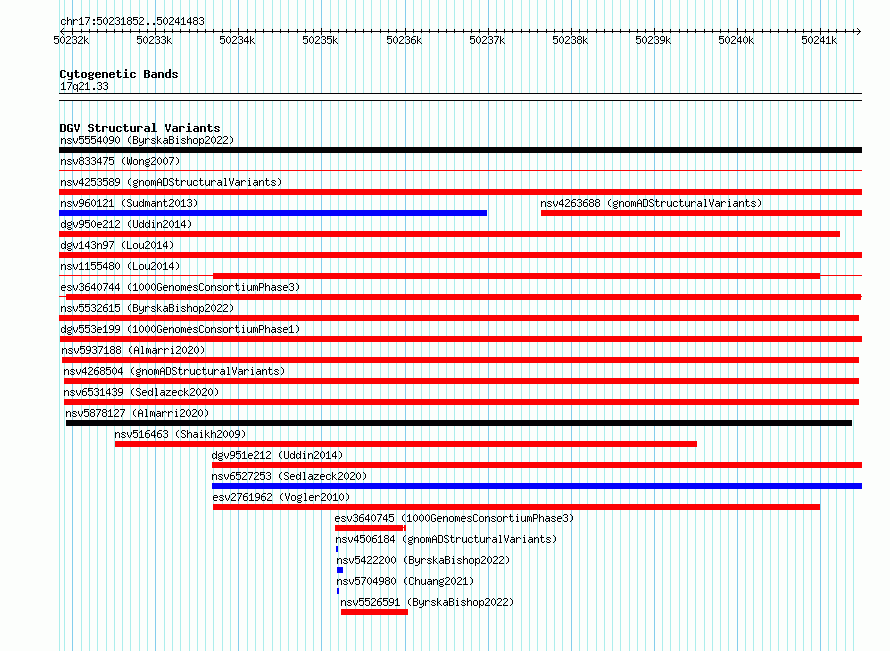Select the 17q21.33 cytogenetic band label
The image size is (890, 651).
coord(84,86)
